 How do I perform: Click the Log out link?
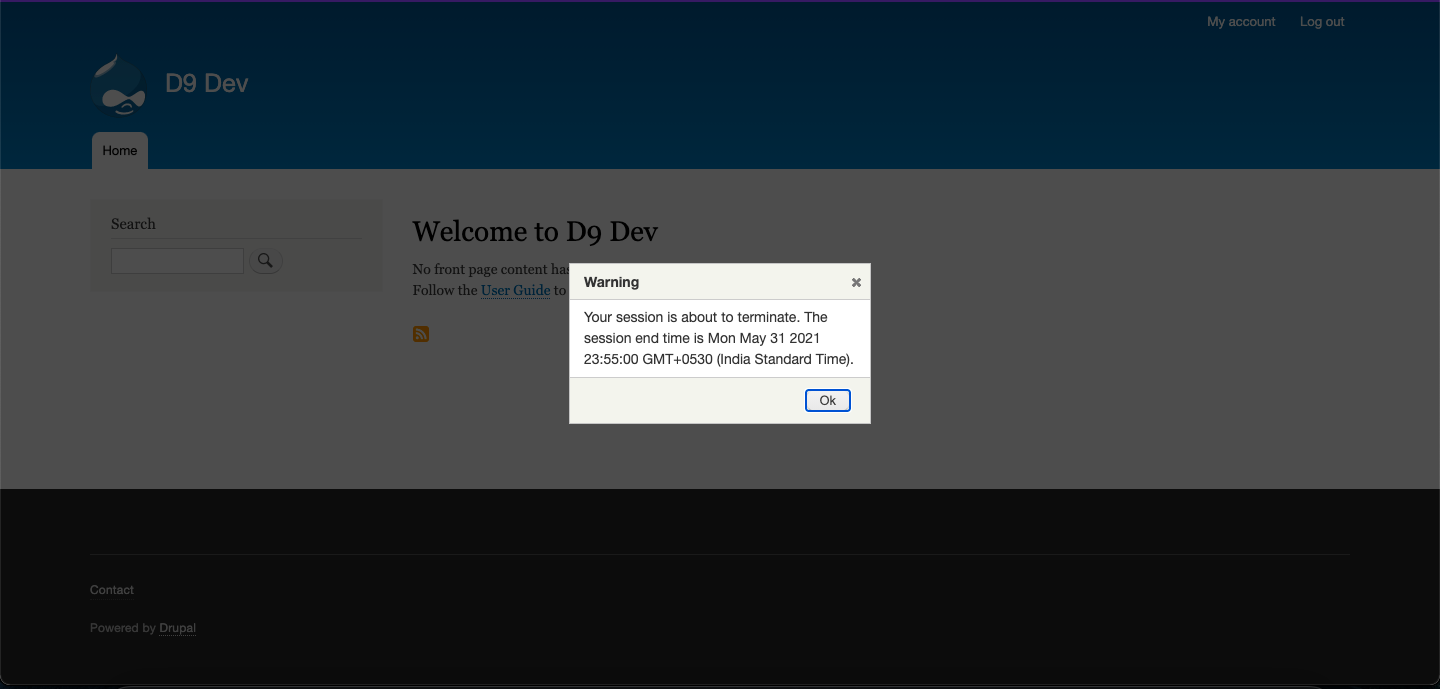click(x=1322, y=22)
